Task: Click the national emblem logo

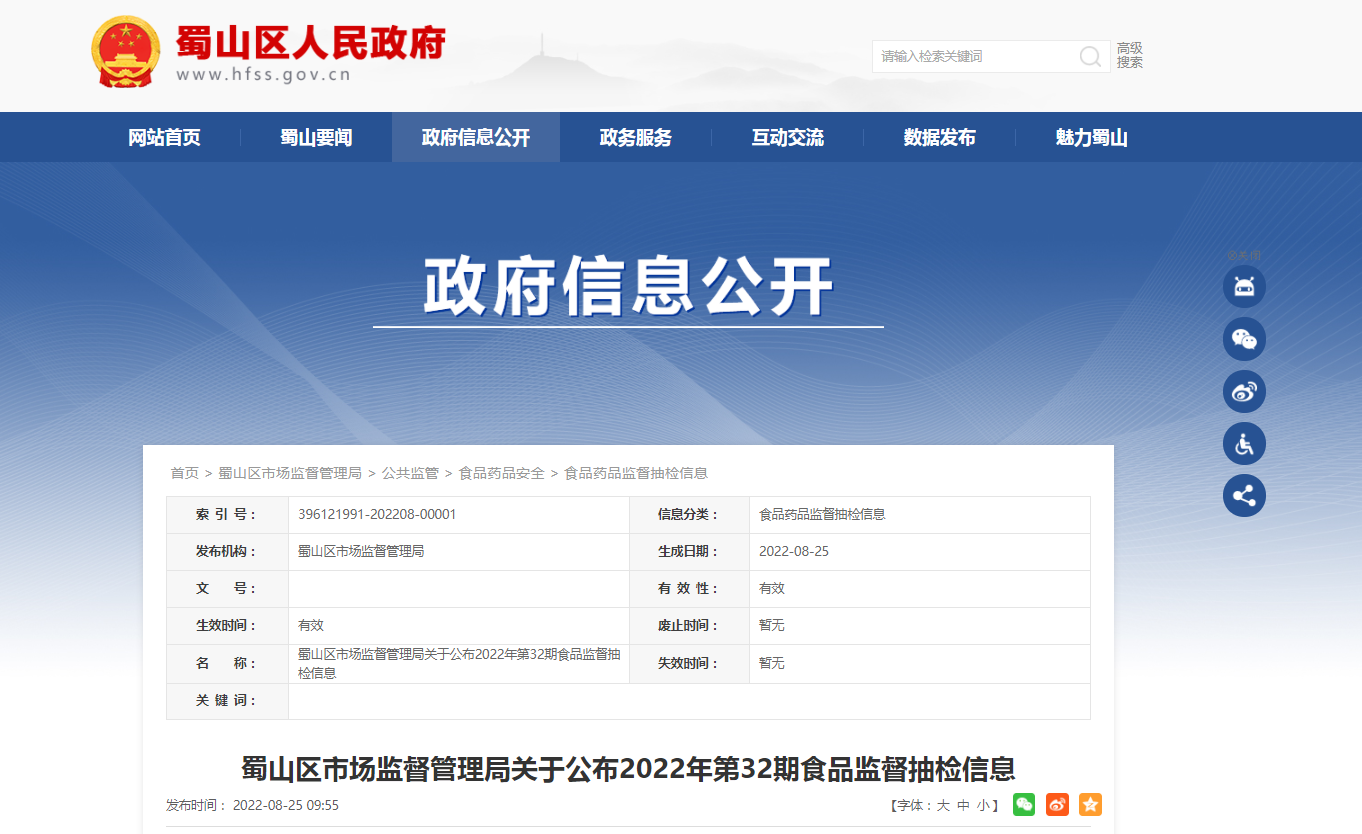Action: tap(125, 52)
